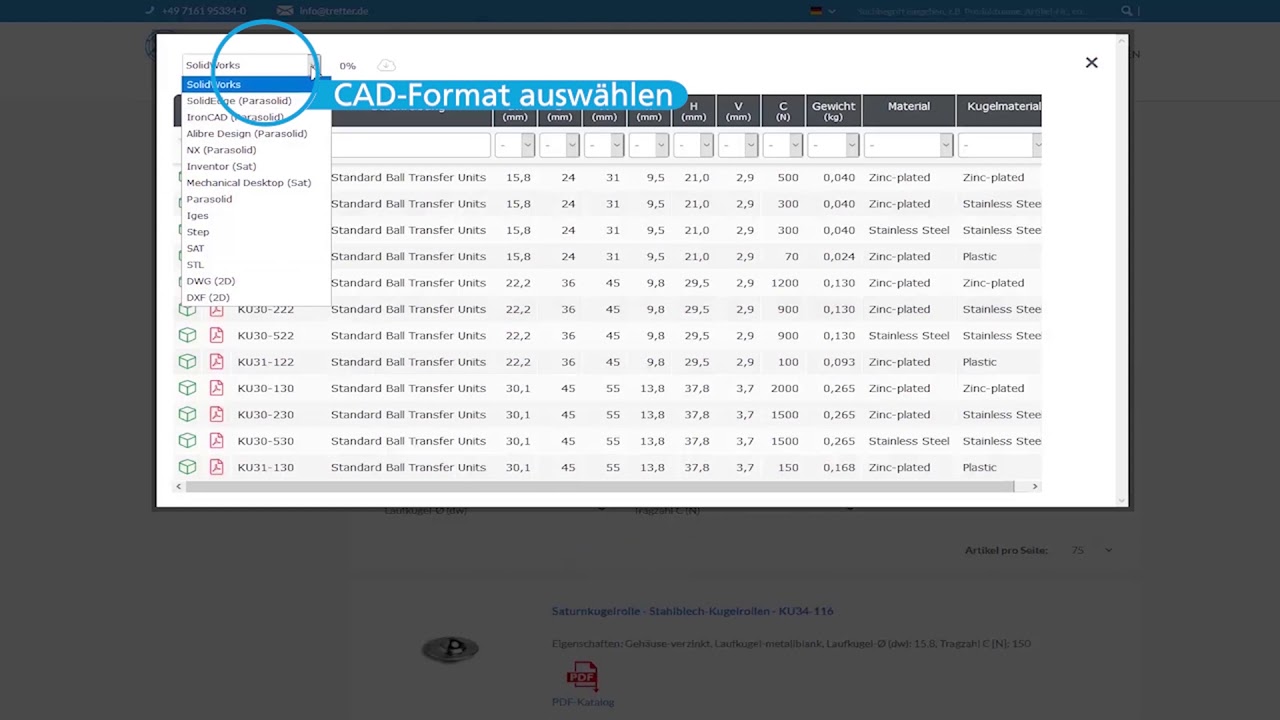Open PDF datasheet for KU31-122
The width and height of the screenshot is (1280, 720).
coord(216,362)
